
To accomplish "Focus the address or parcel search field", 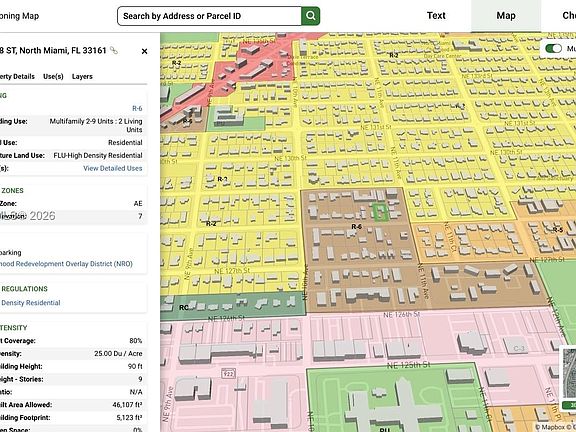I will (209, 16).
